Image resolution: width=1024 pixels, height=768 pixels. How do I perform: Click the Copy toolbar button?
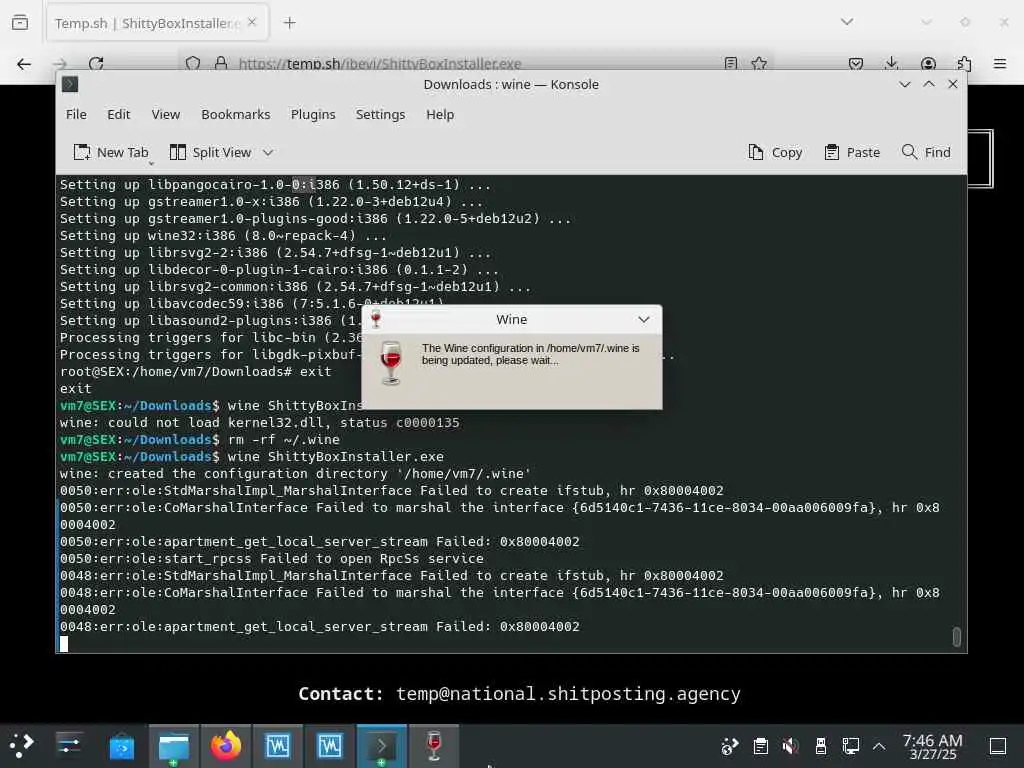tap(775, 152)
